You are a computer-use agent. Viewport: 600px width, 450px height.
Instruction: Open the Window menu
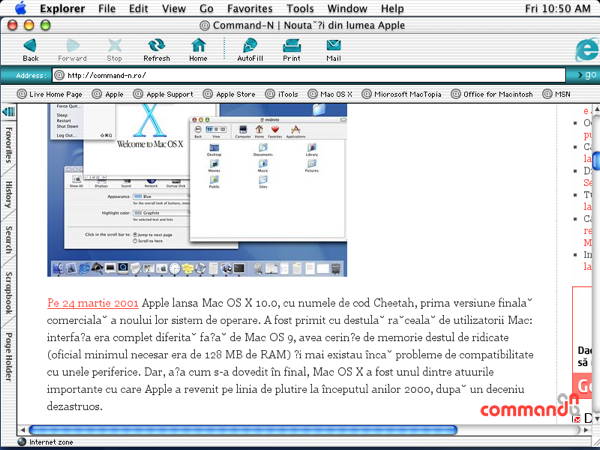point(347,8)
